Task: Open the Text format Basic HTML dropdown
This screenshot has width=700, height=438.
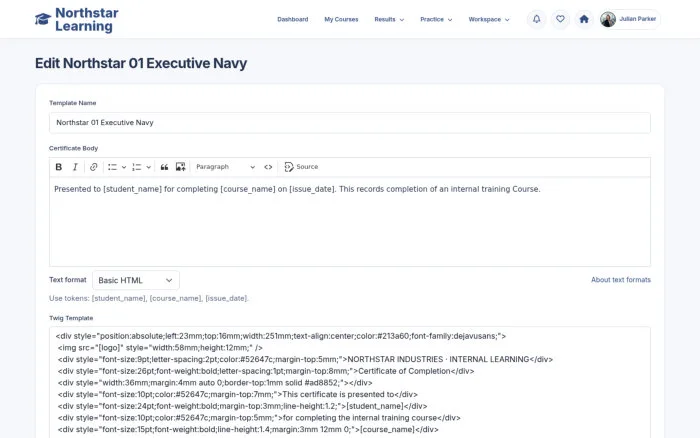Action: pyautogui.click(x=136, y=280)
